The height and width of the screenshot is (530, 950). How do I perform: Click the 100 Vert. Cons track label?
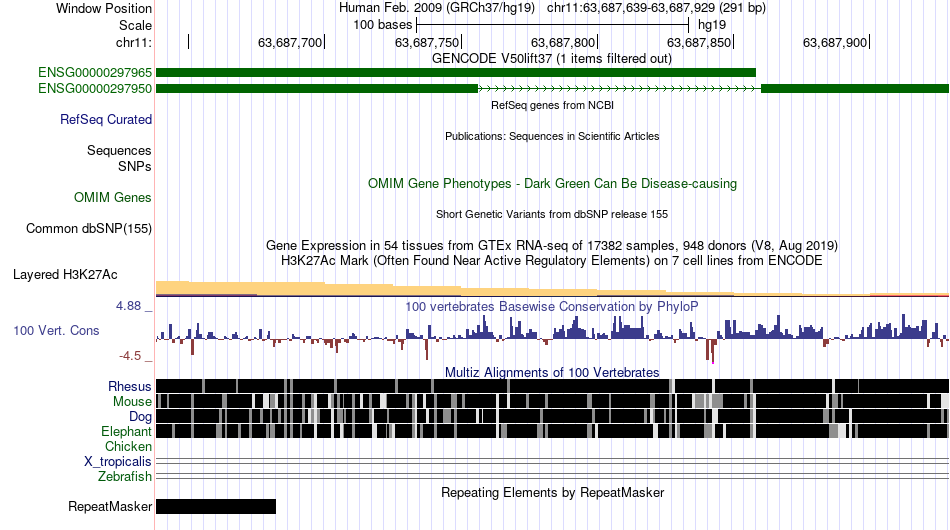[x=56, y=330]
